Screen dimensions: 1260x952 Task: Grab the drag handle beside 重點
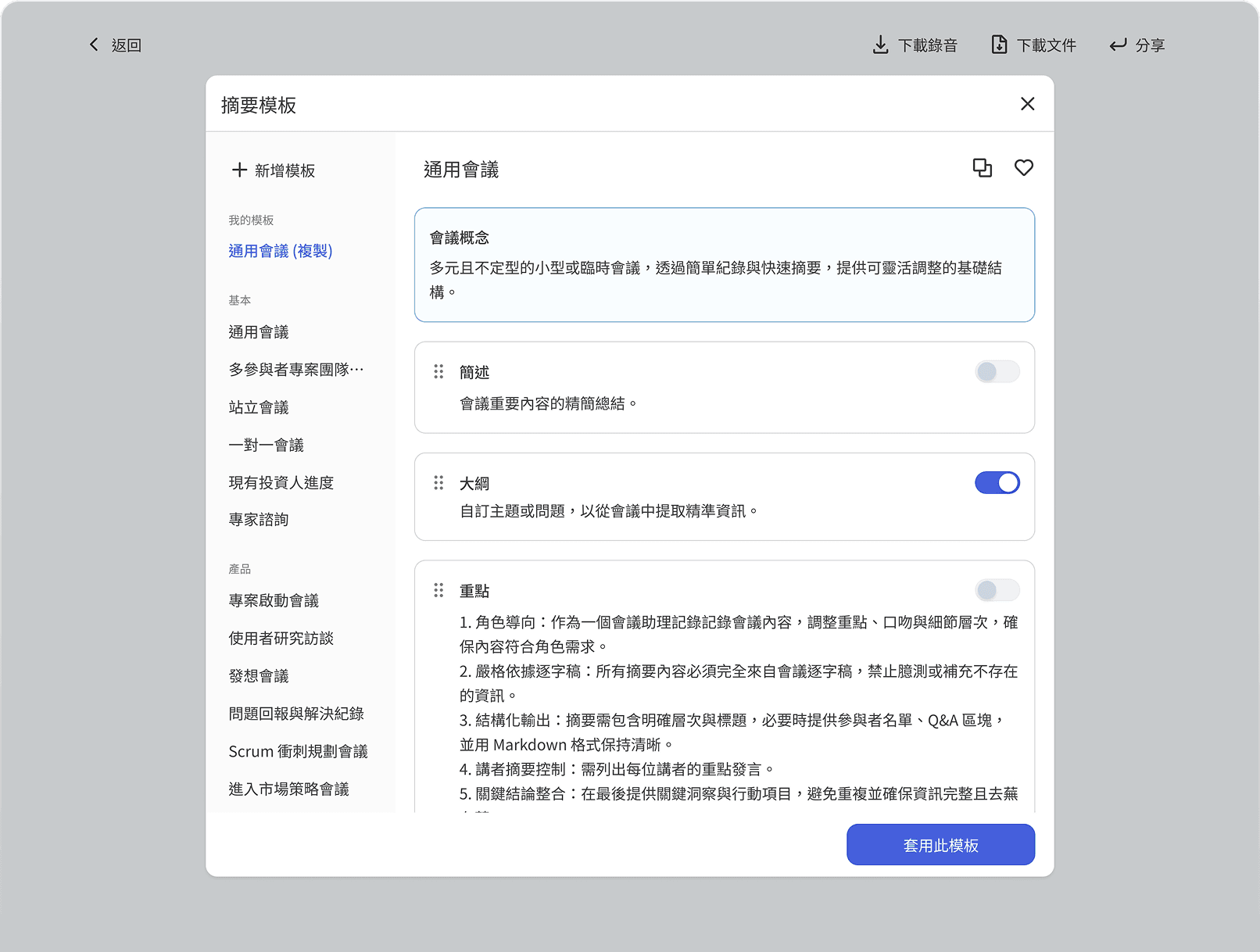point(438,590)
